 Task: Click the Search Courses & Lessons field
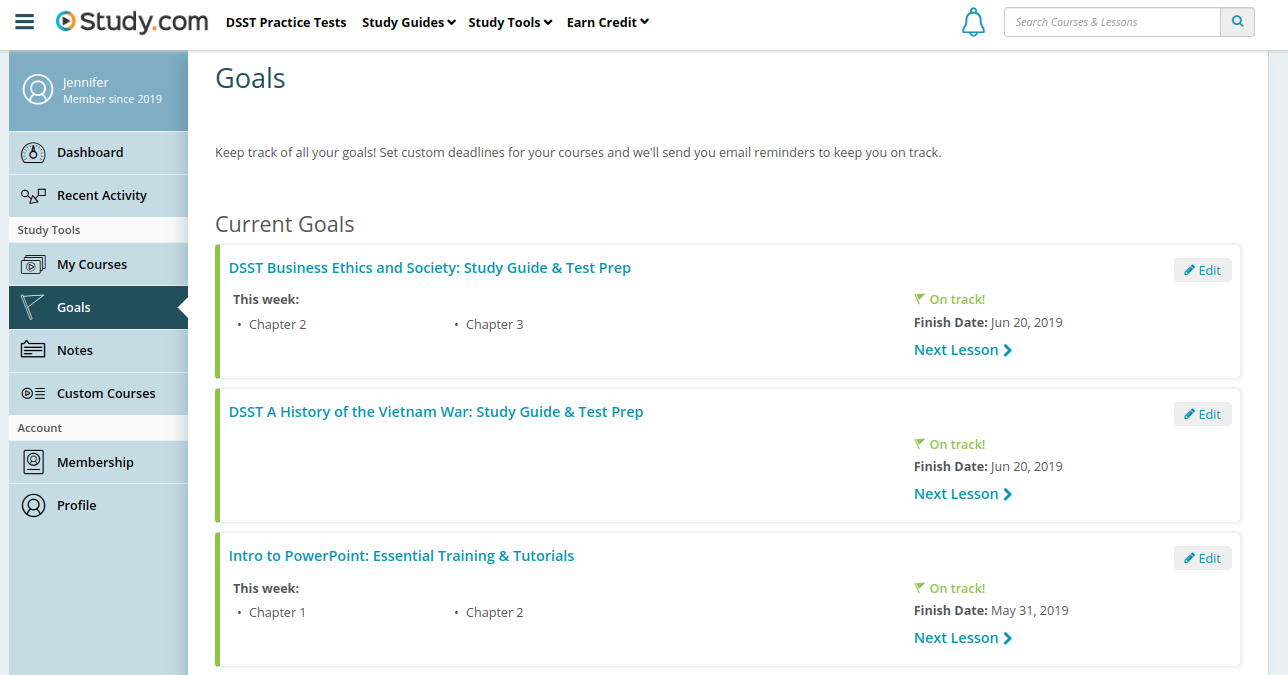pyautogui.click(x=1112, y=22)
